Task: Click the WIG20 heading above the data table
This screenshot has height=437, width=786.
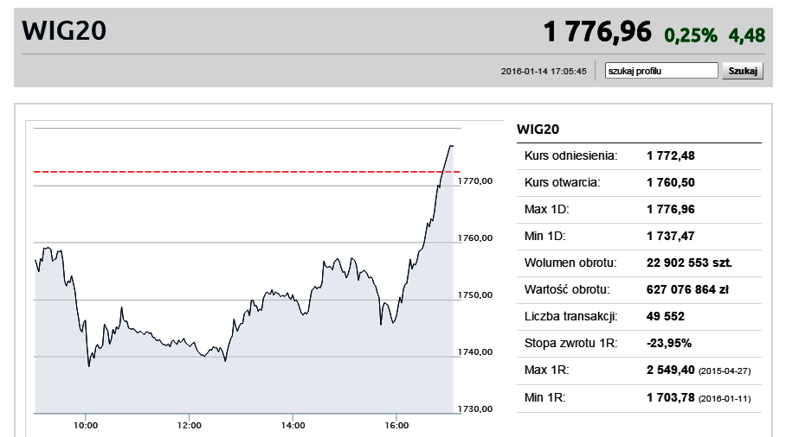Action: (x=536, y=129)
